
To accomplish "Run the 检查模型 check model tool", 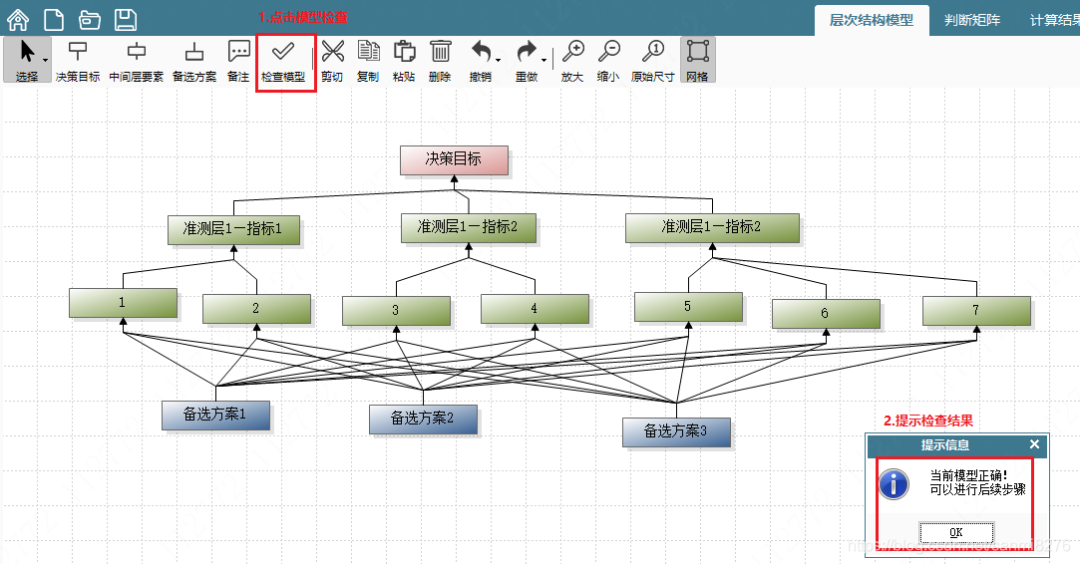I will point(283,61).
